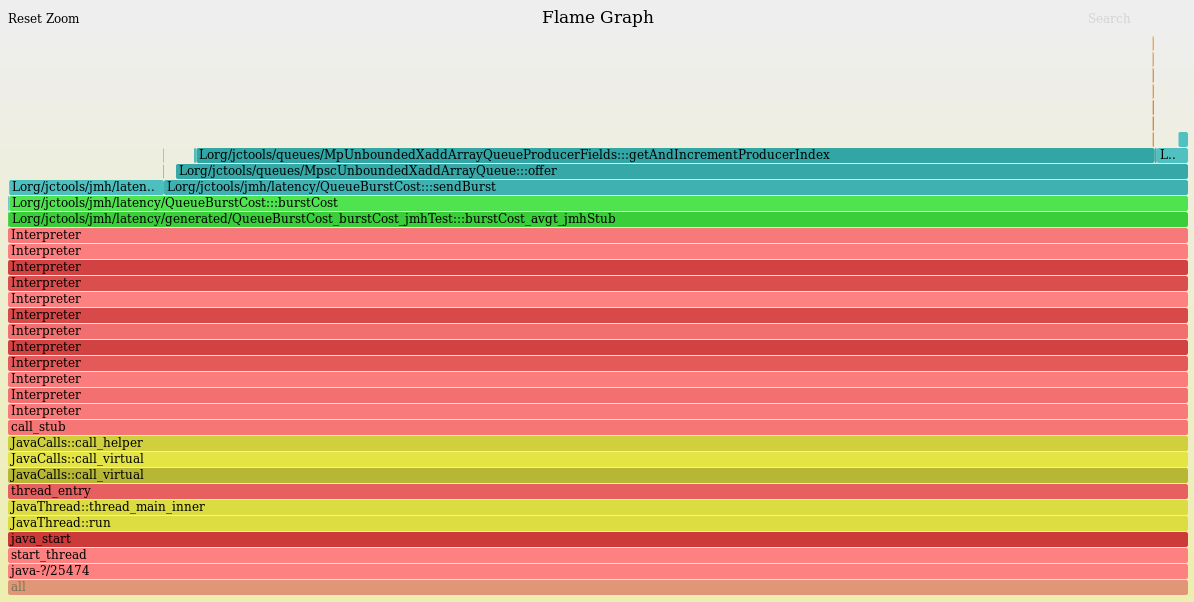Click the Reset Zoom button
Viewport: 1194px width, 602px height.
pyautogui.click(x=43, y=18)
